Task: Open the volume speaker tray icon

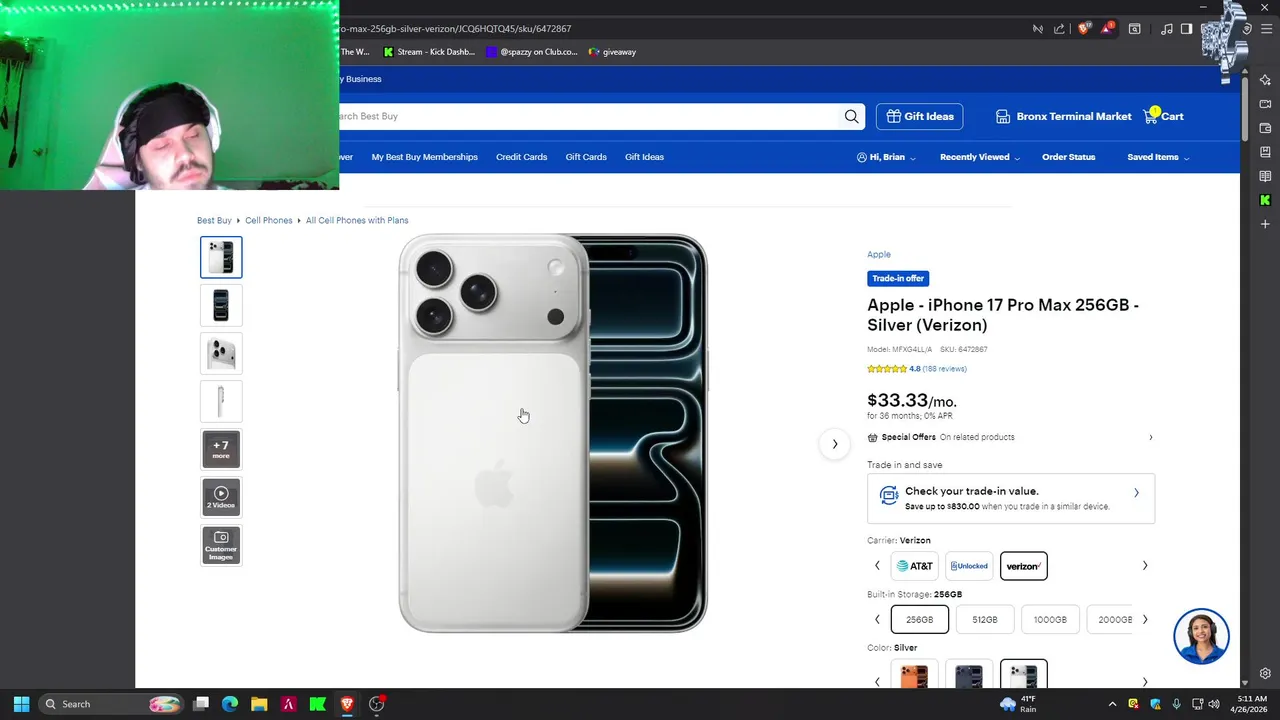Action: click(1213, 704)
